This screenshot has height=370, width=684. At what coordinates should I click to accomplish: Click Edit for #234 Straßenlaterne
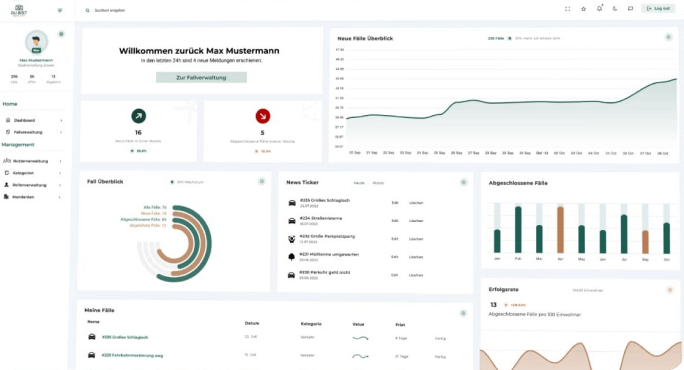pyautogui.click(x=395, y=221)
